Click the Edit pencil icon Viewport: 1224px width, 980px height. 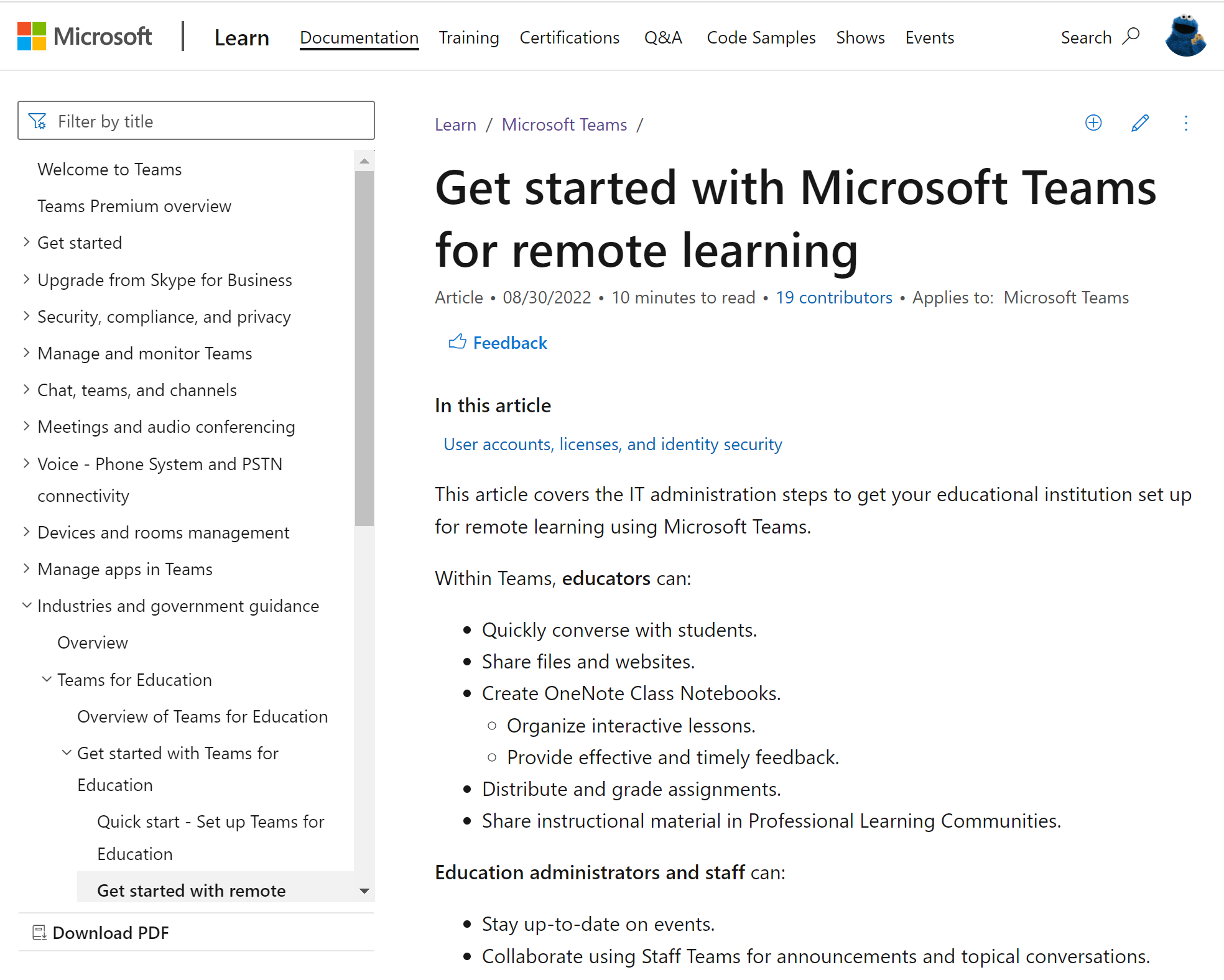[x=1140, y=123]
